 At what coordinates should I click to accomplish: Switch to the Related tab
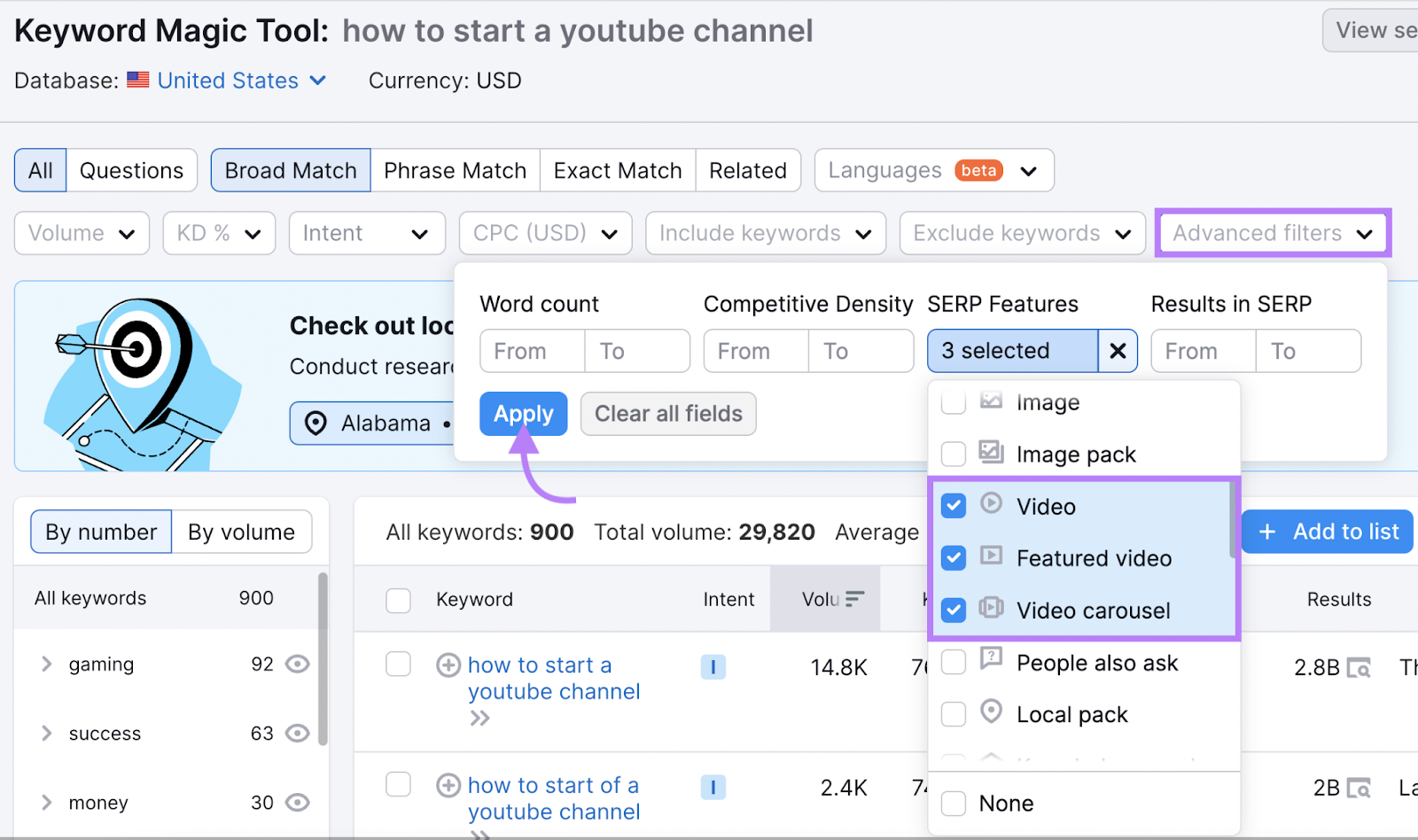pyautogui.click(x=748, y=170)
